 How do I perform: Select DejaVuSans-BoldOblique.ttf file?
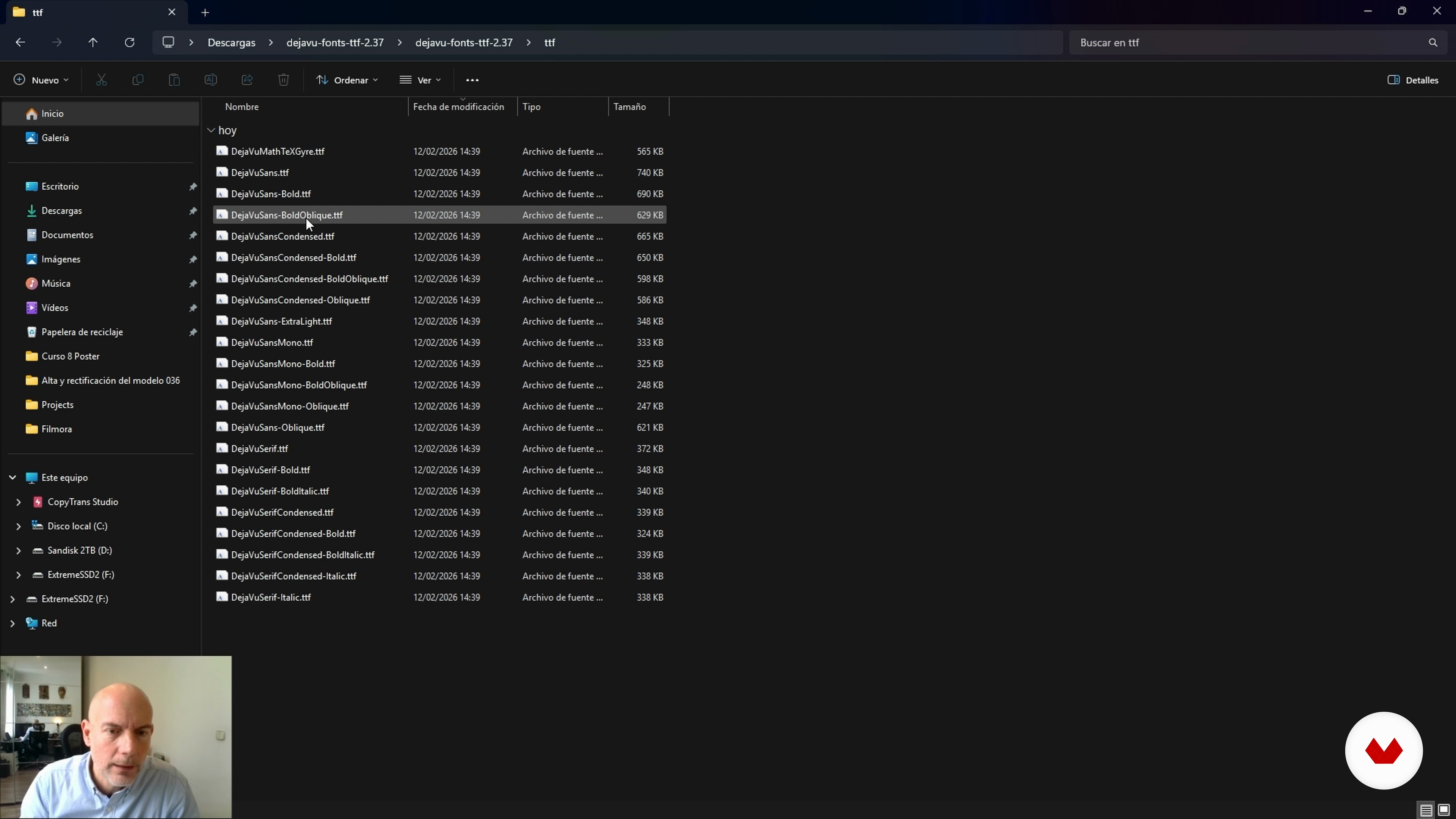(x=440, y=215)
